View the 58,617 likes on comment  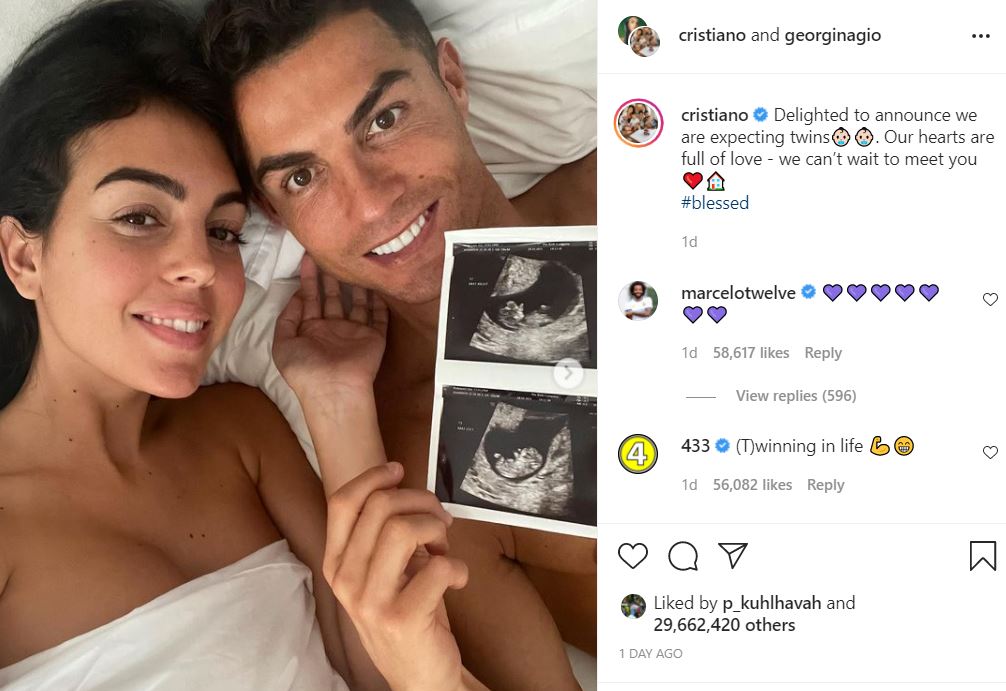751,353
